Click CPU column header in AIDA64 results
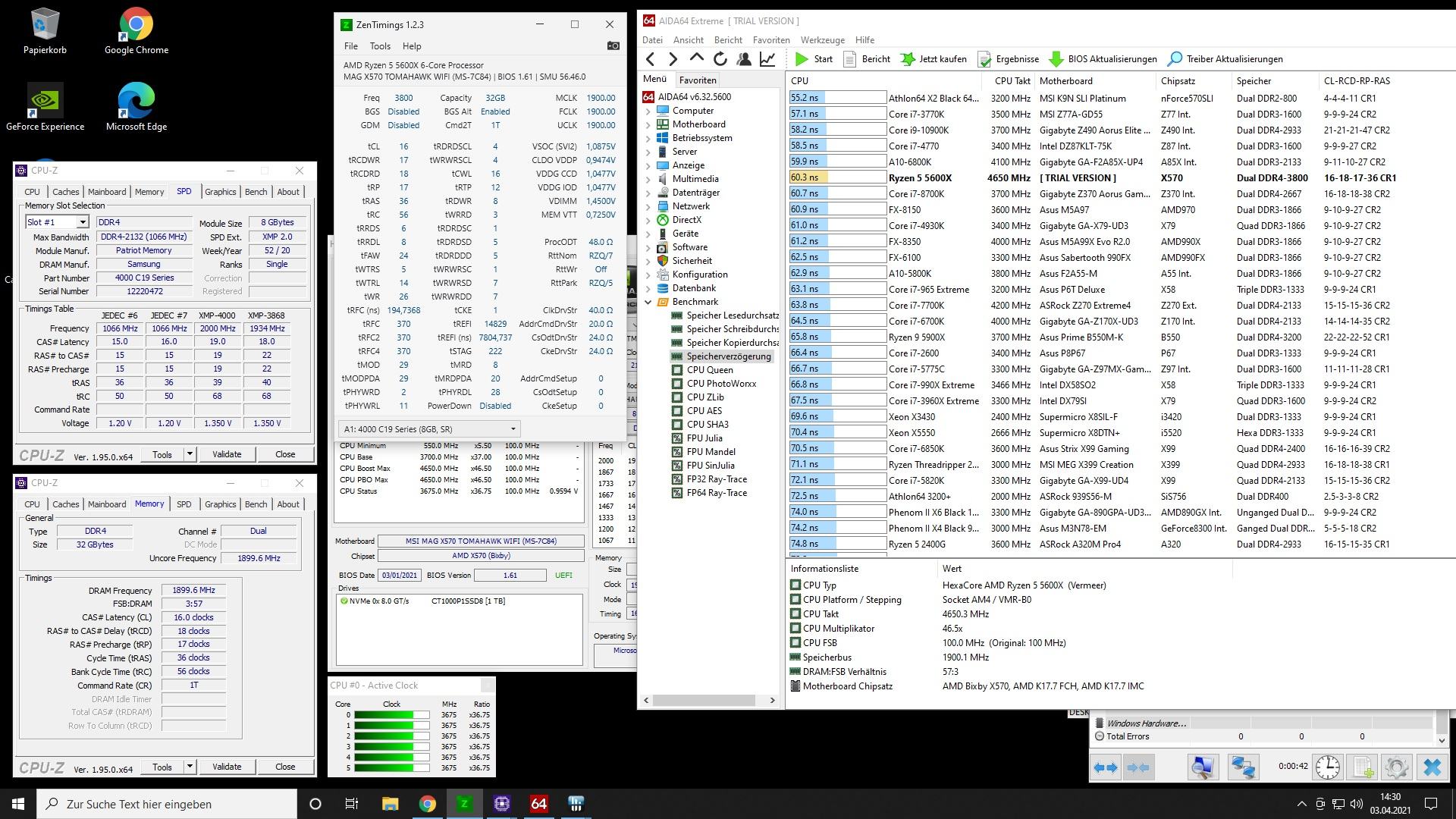Image resolution: width=1456 pixels, height=819 pixels. [884, 80]
